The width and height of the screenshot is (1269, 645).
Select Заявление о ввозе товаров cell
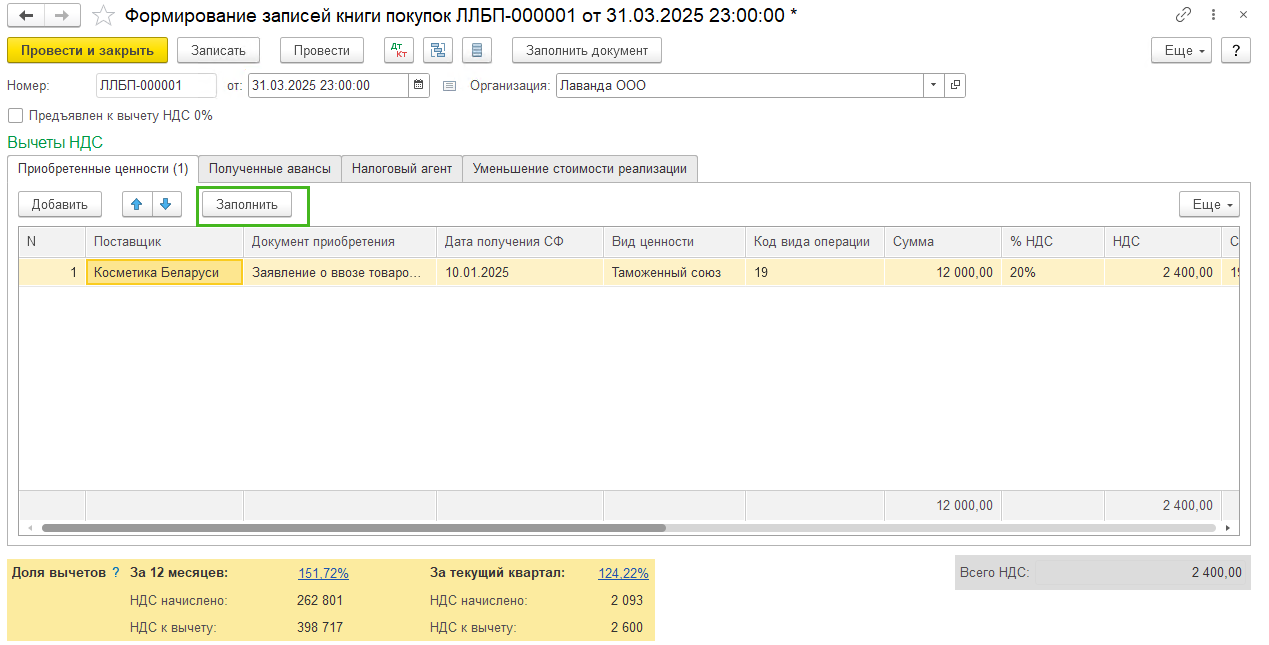click(340, 272)
